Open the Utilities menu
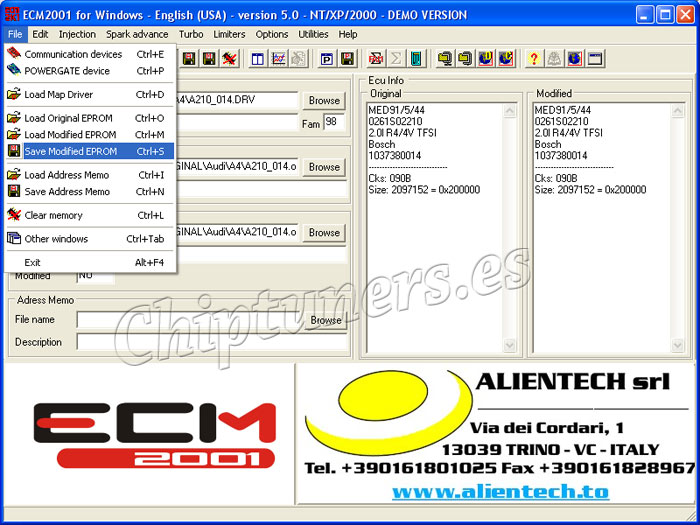 313,34
